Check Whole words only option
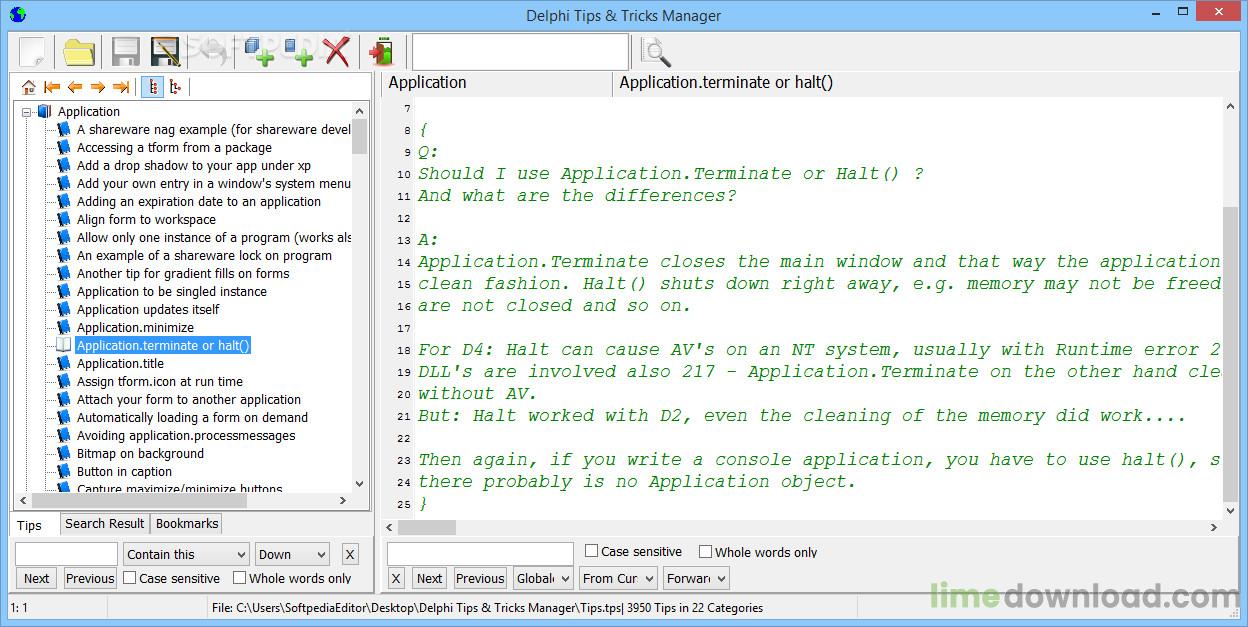 tap(239, 577)
